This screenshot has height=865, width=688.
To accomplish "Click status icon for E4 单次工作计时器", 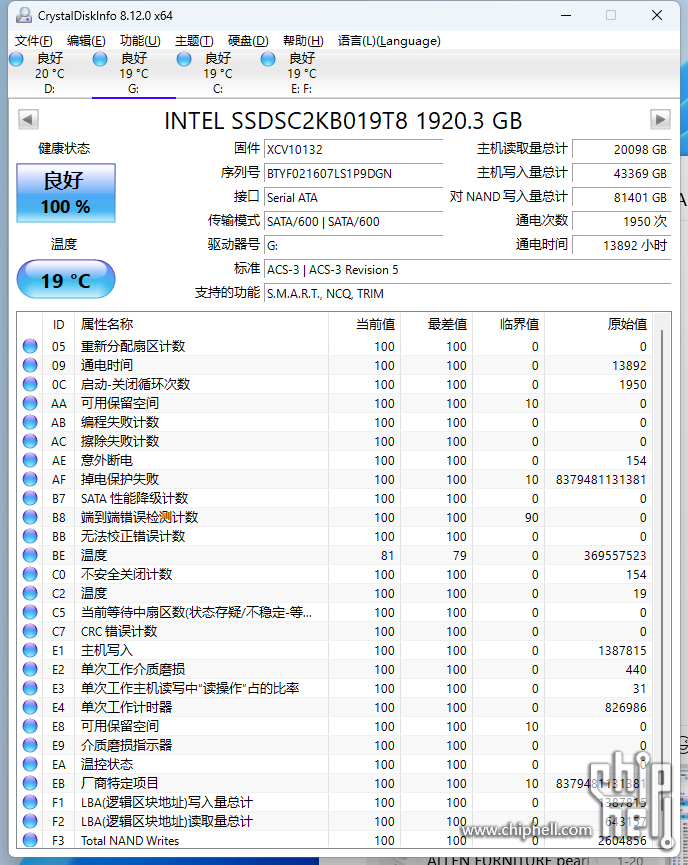I will [x=30, y=707].
